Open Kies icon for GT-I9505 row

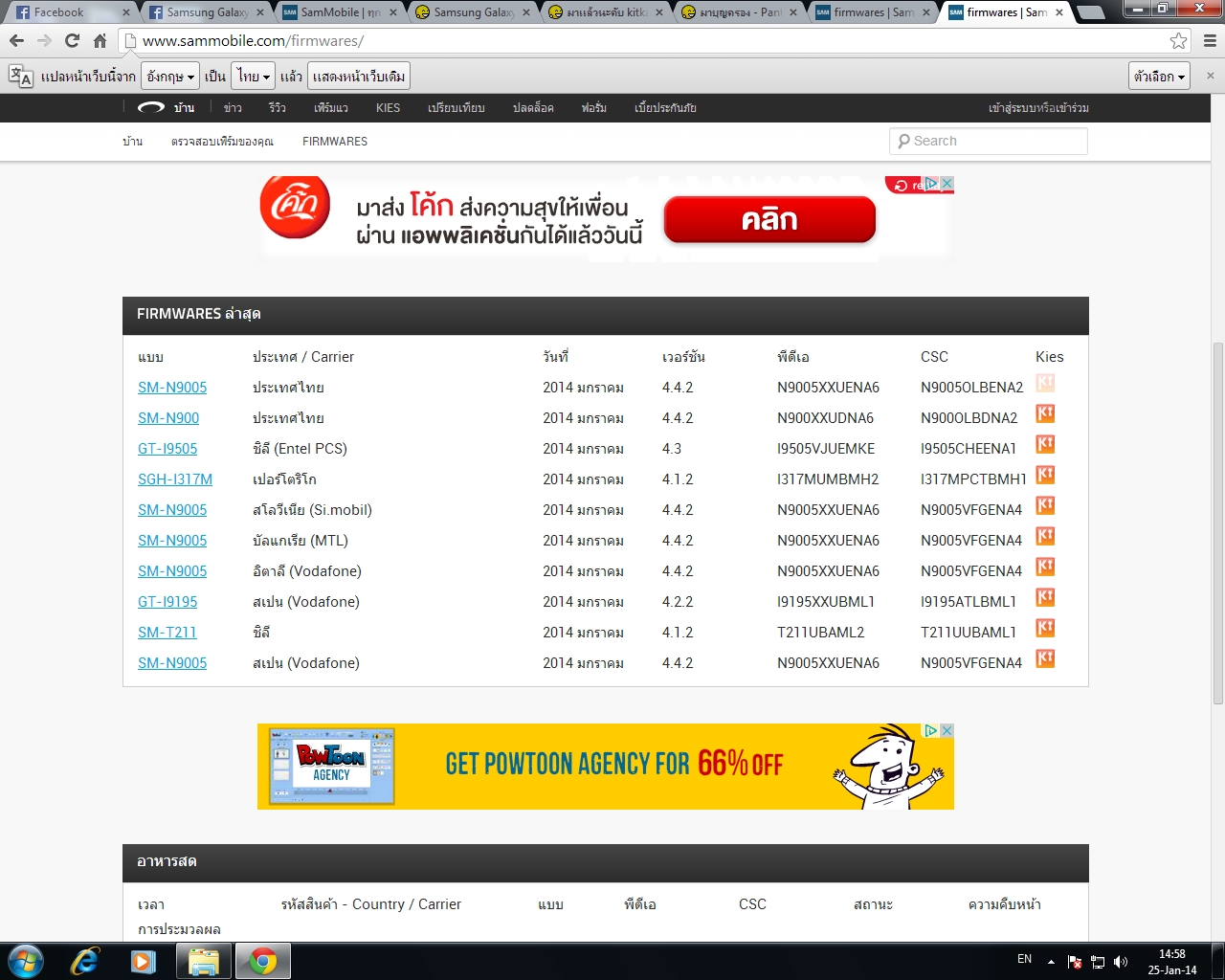(1045, 444)
